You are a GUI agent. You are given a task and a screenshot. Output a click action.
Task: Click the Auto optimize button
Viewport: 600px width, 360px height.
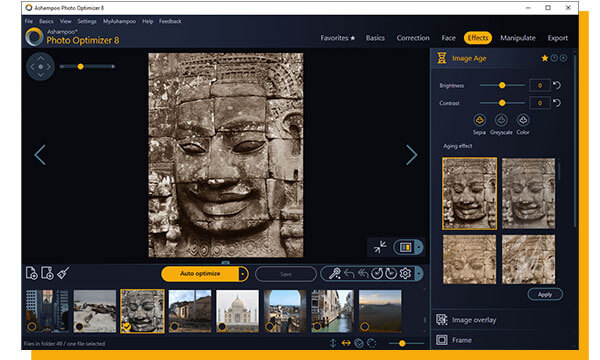(x=200, y=274)
